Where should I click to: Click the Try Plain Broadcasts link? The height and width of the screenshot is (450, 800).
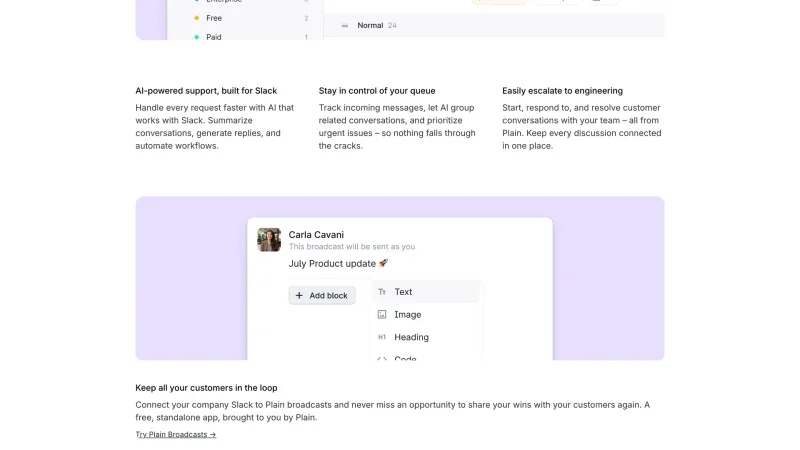click(x=176, y=434)
